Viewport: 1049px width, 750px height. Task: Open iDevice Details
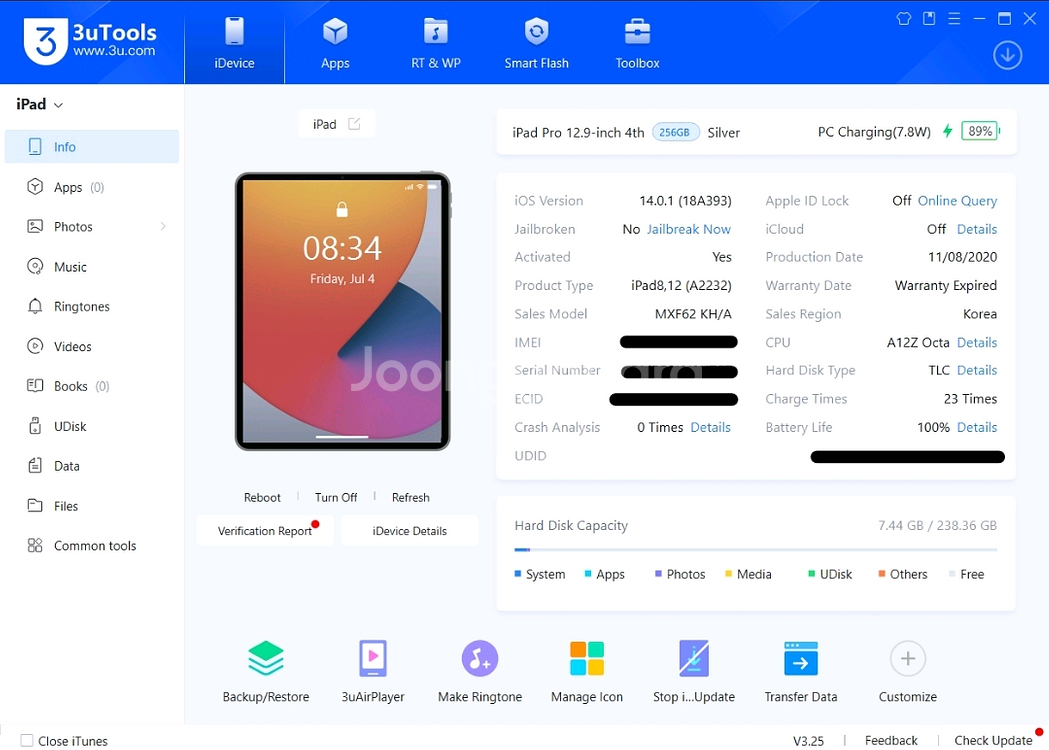409,531
